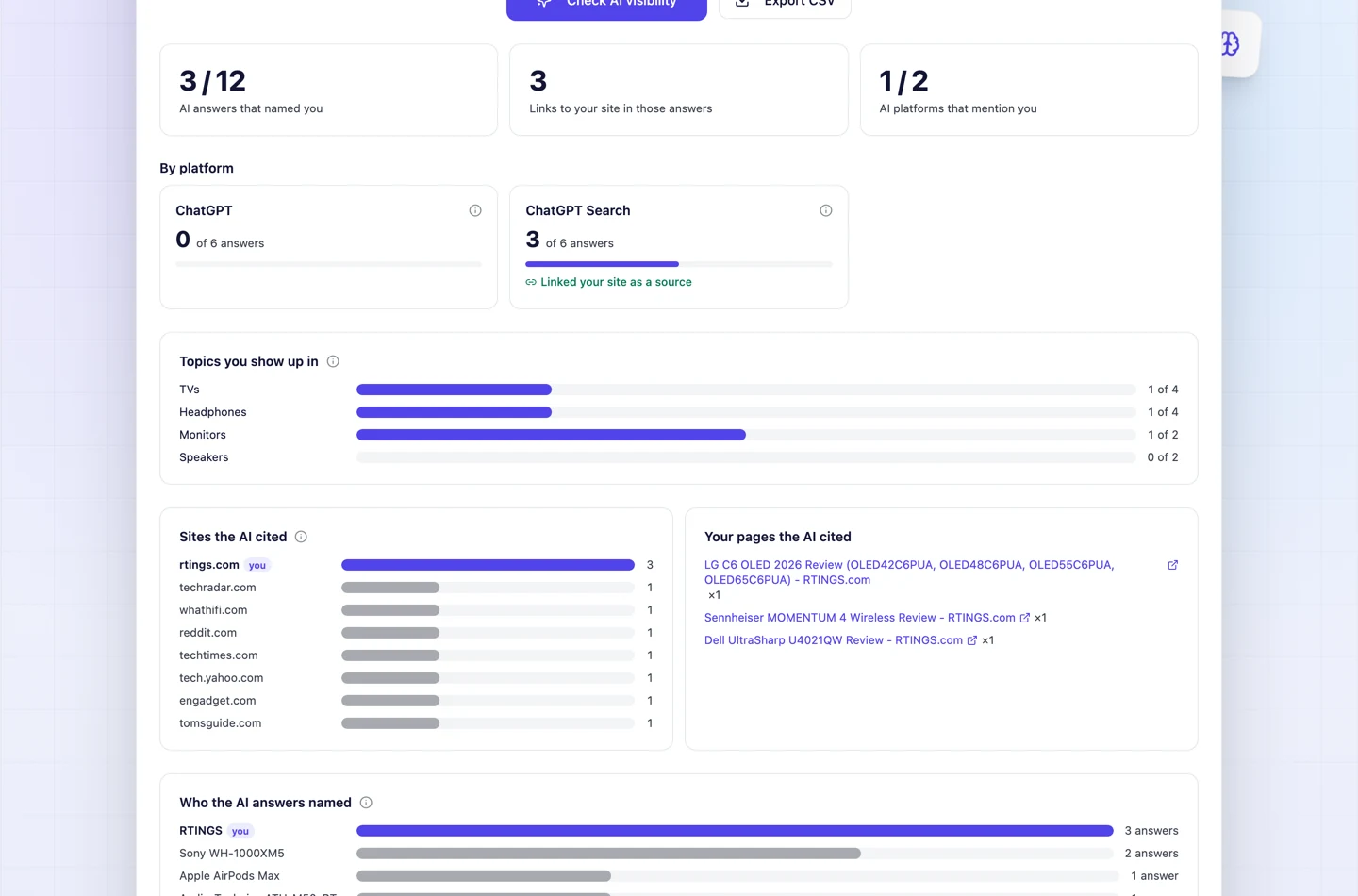1358x896 pixels.
Task: Click the info icon on the ChatGPT Search card
Action: pos(826,210)
